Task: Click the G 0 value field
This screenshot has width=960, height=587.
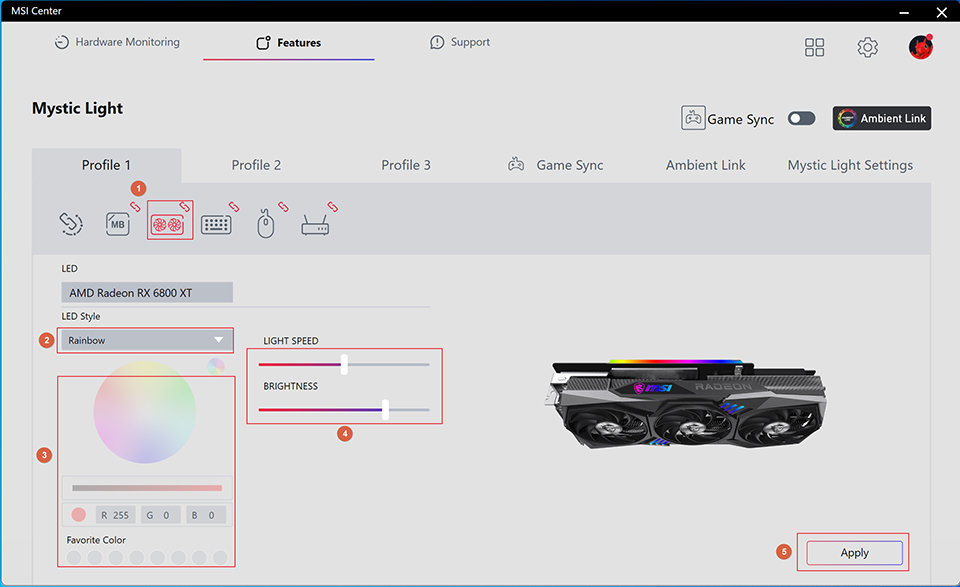Action: point(160,515)
